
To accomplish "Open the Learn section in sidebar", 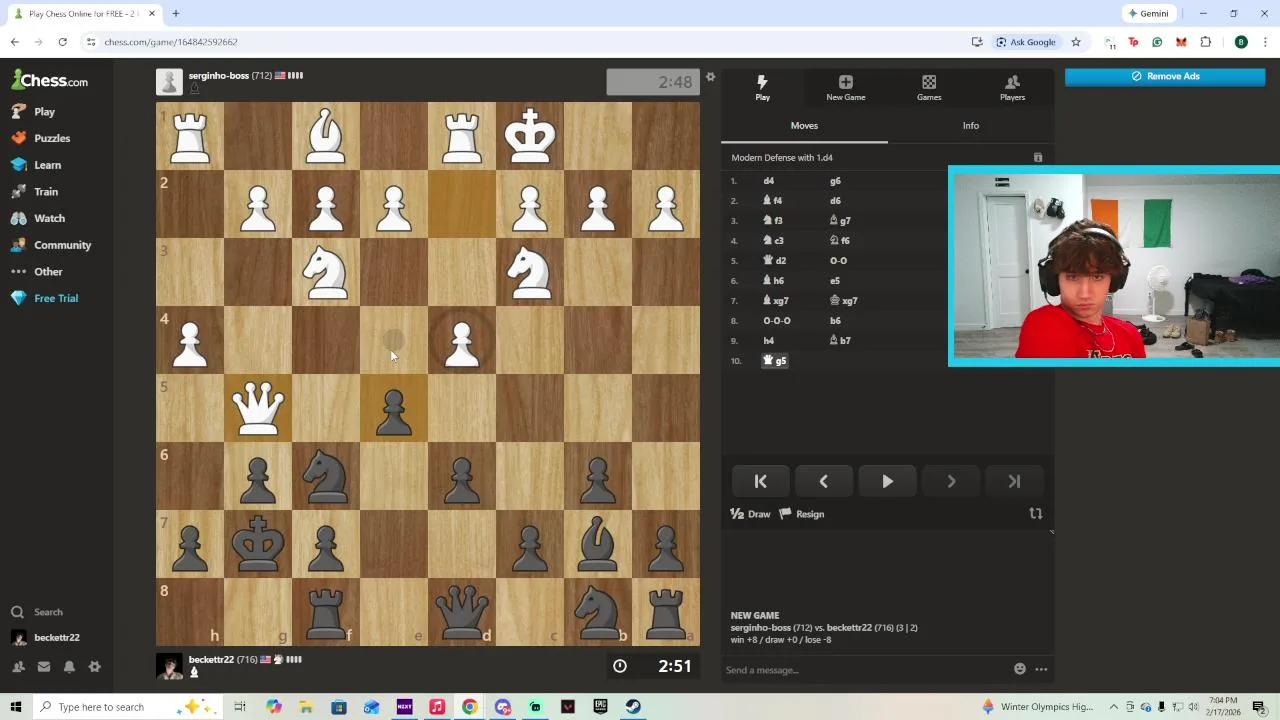I will point(36,165).
